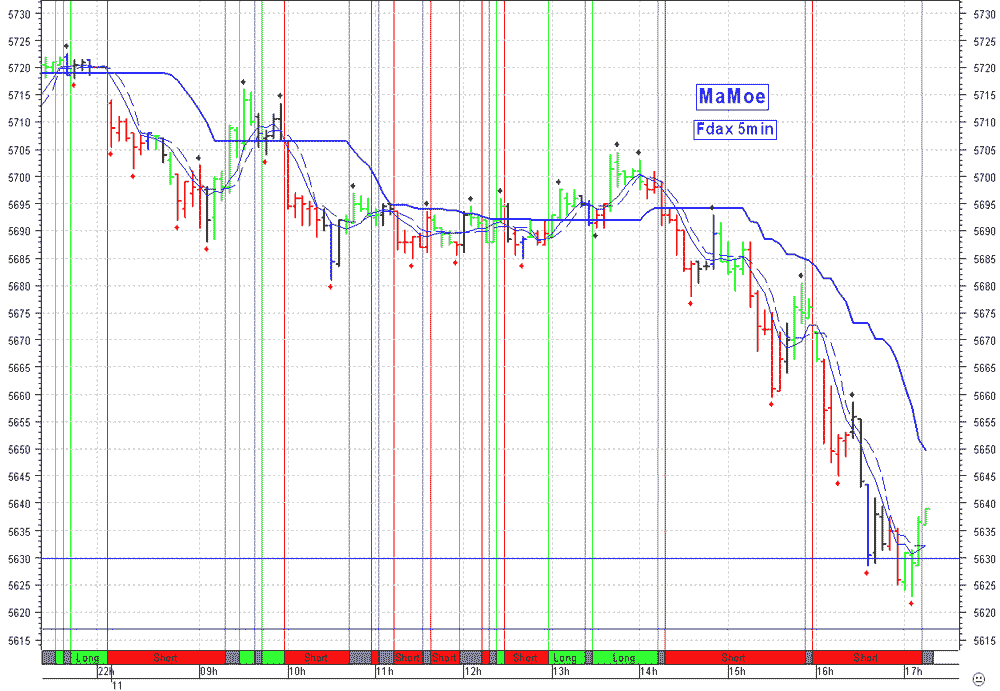Click the Fdax 5min chart label
The image size is (1000, 691).
pos(733,129)
